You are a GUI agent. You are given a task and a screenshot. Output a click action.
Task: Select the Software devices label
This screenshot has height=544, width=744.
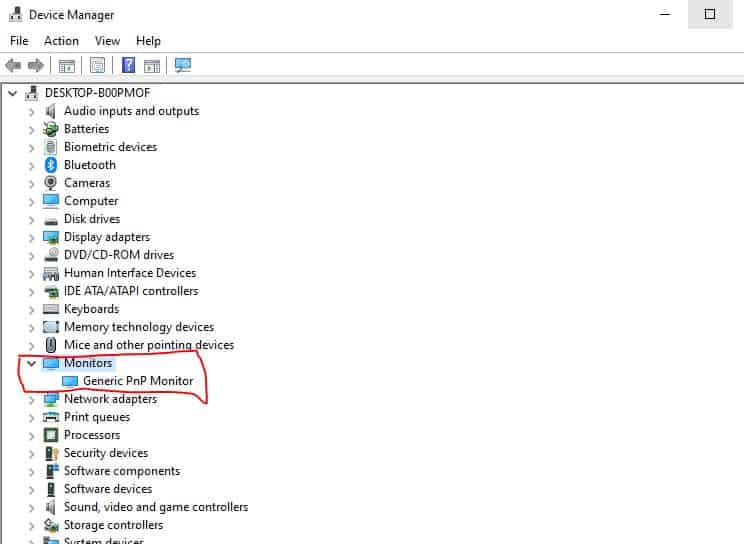tap(108, 488)
